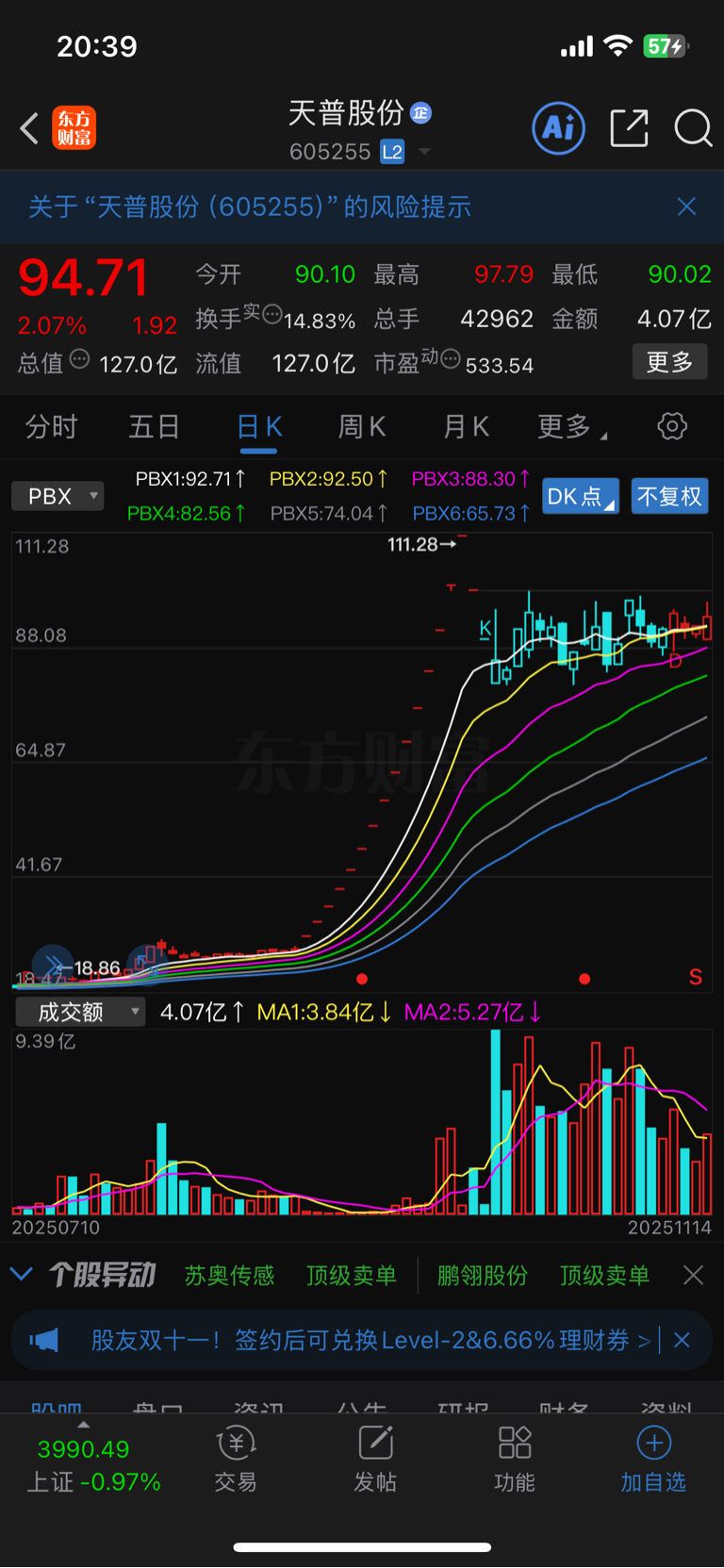Screen dimensions: 724x1568
Task: Open the 苏奥传感 stock alert
Action: (229, 1276)
